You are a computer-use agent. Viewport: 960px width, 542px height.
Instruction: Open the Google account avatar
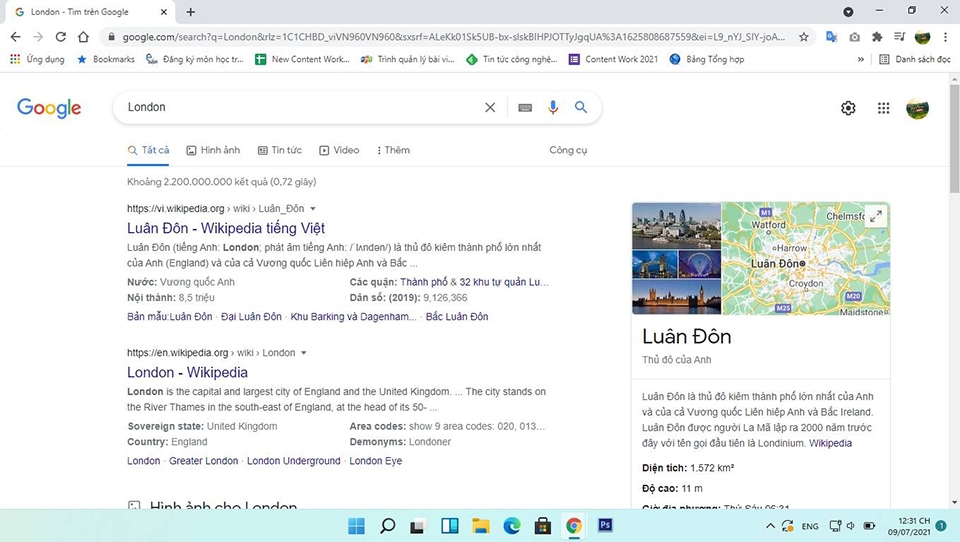pos(917,108)
